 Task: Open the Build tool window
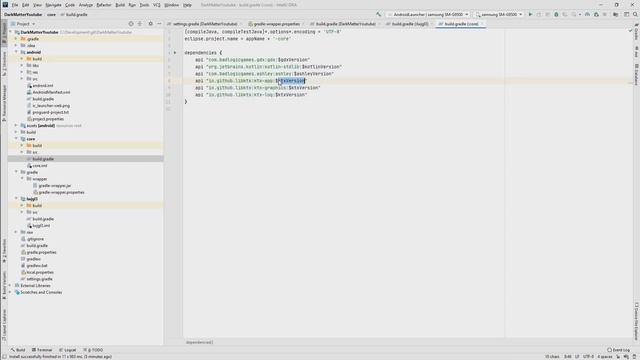coord(18,350)
